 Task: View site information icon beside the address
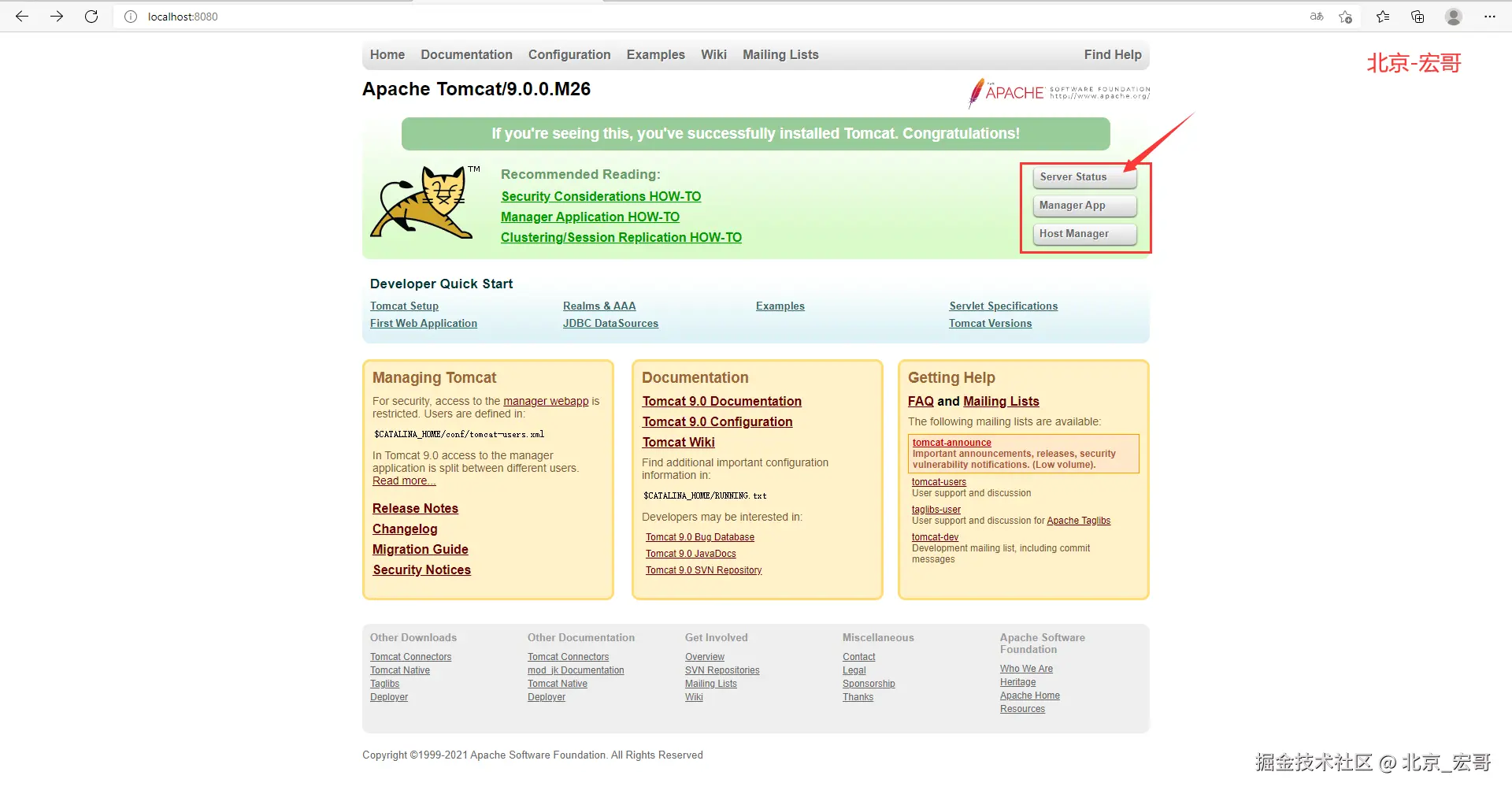pyautogui.click(x=131, y=17)
